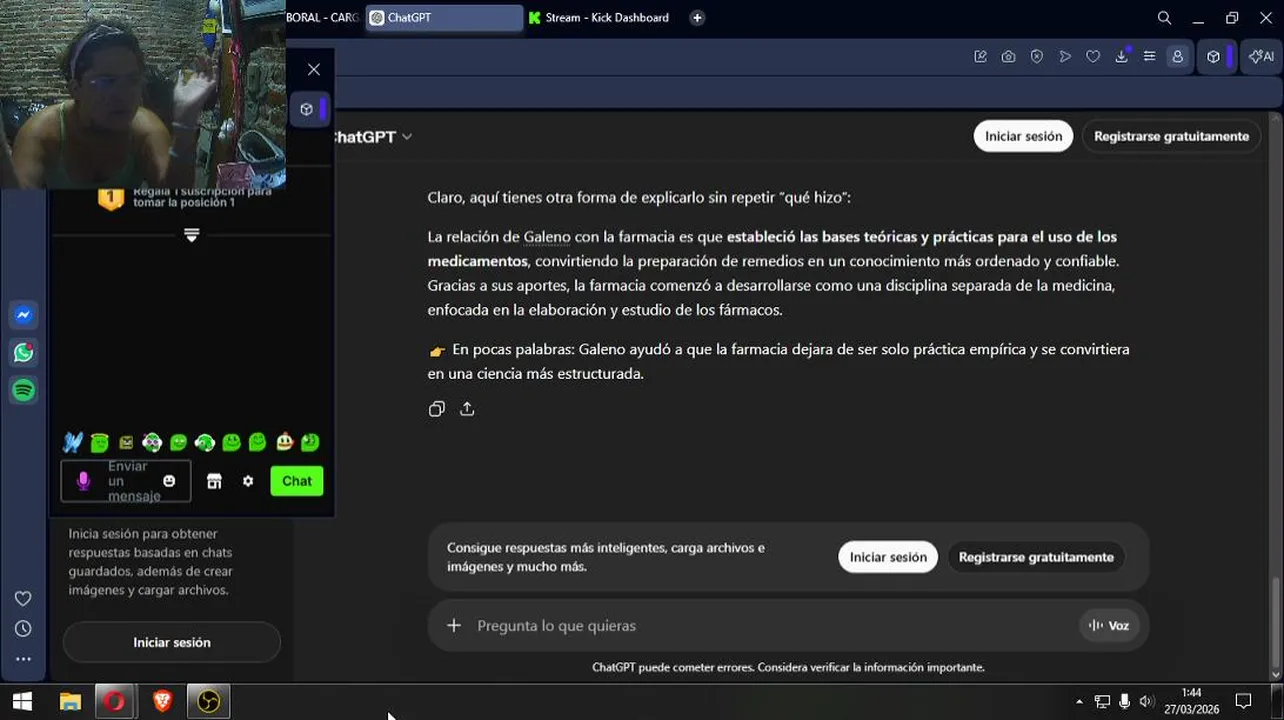Share the ChatGPT response
Screen dimensions: 1284x720
click(x=467, y=409)
